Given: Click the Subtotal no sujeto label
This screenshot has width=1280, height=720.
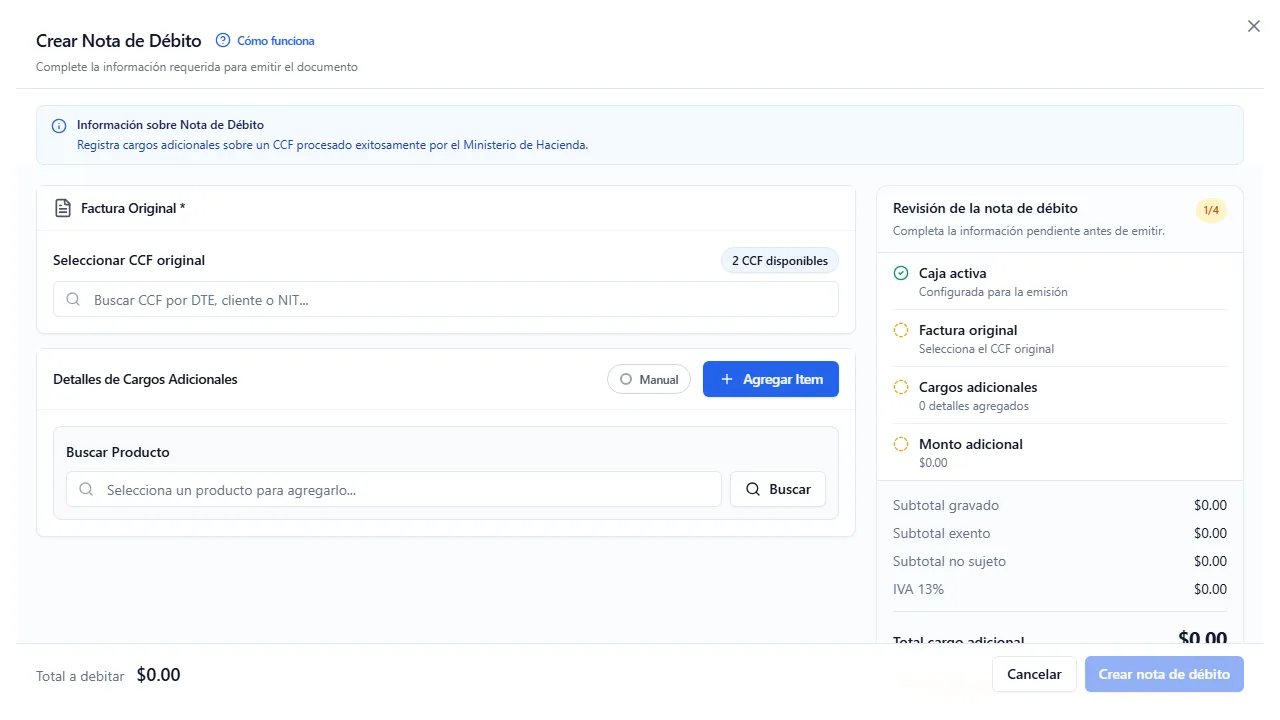Looking at the screenshot, I should [x=949, y=561].
